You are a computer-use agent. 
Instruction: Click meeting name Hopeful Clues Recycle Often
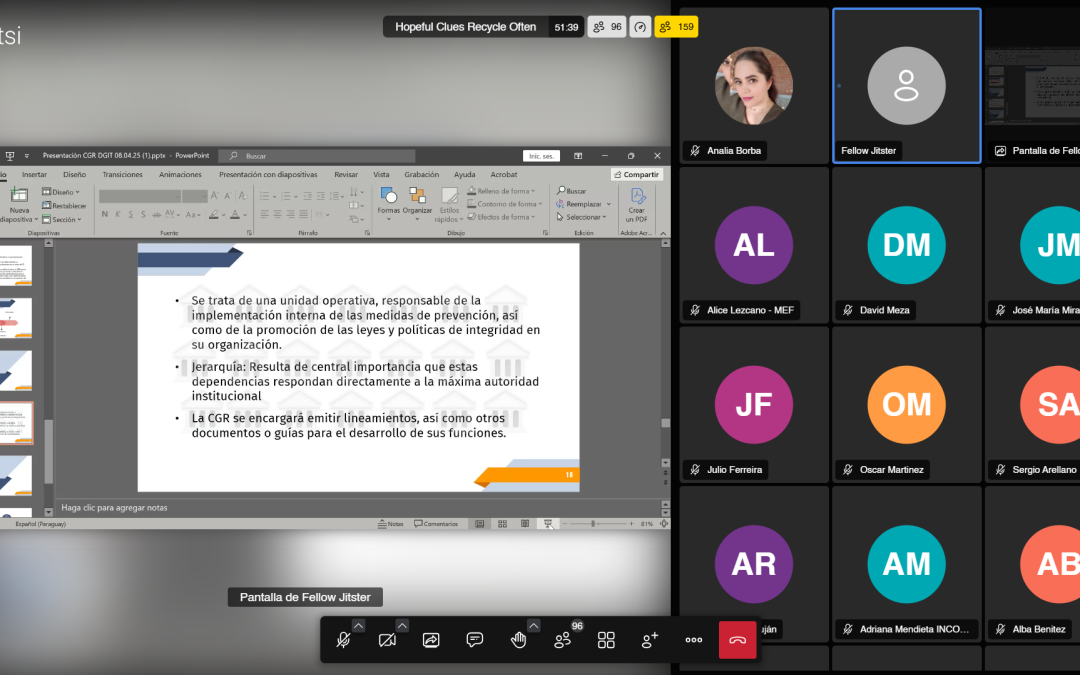tap(466, 27)
